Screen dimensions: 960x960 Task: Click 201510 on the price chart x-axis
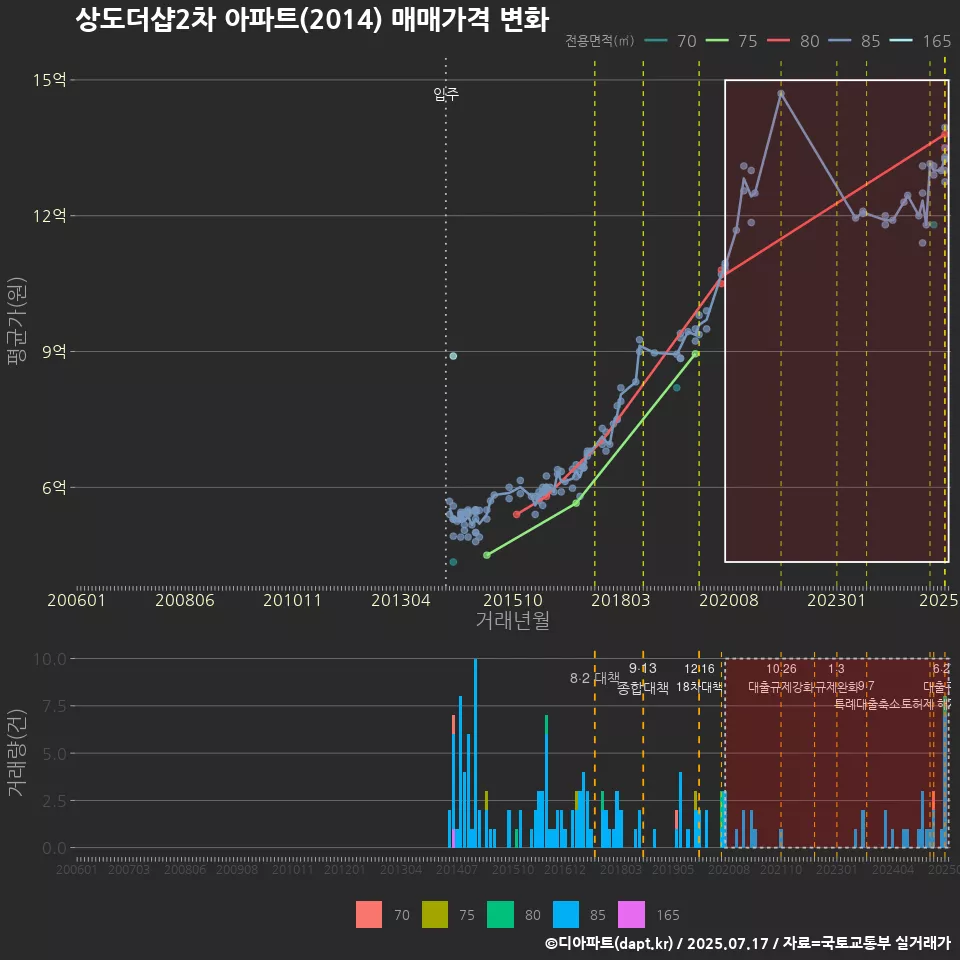pos(512,600)
